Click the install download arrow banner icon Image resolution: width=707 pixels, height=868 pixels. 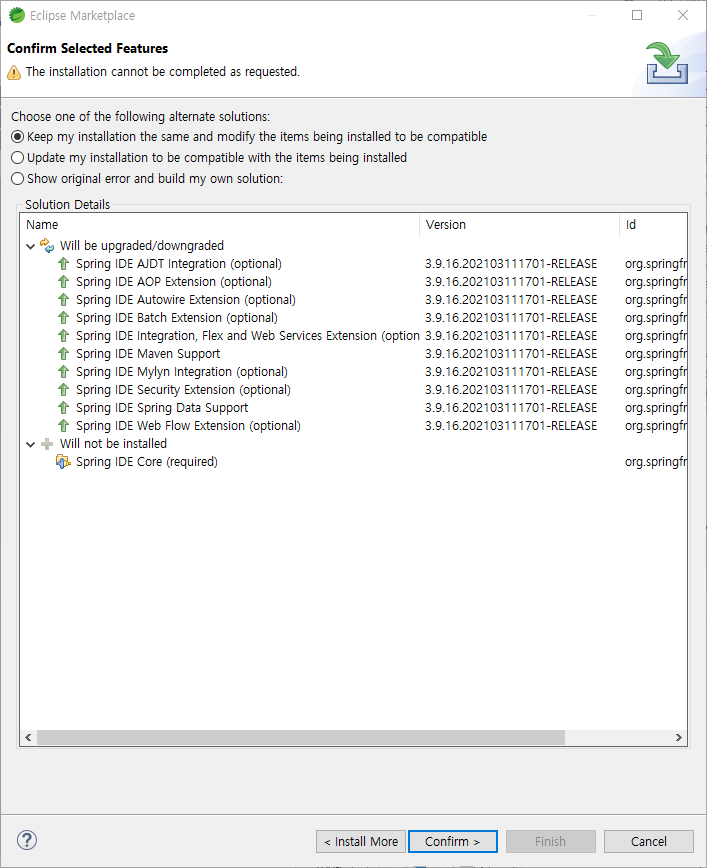point(667,63)
